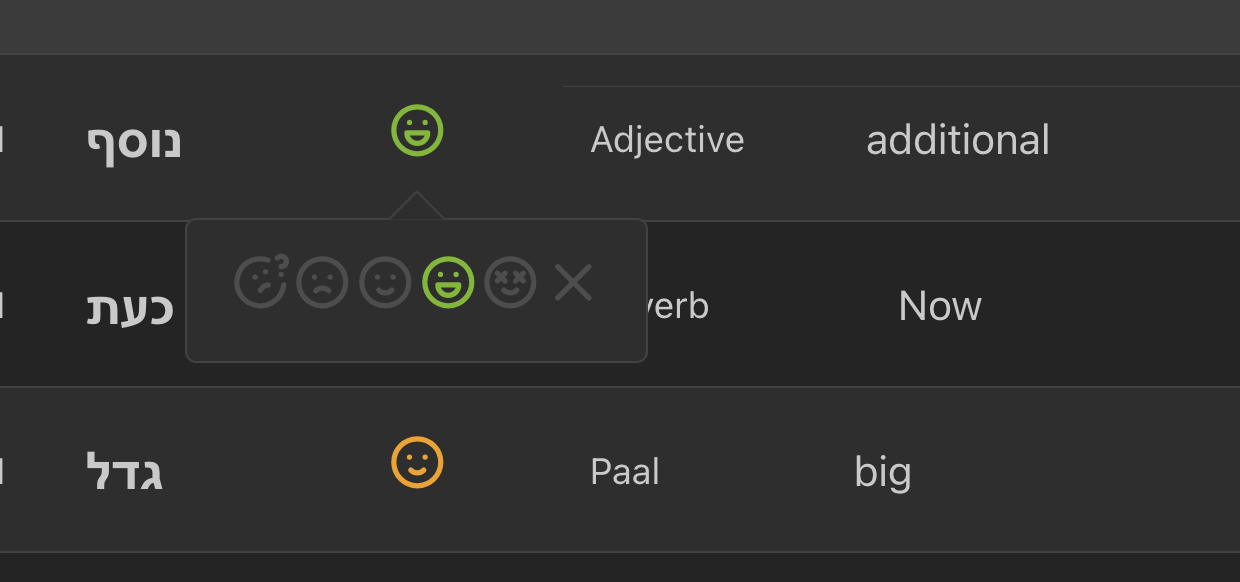1240x582 pixels.
Task: Click the Hebrew word גדל
Action: pyautogui.click(x=125, y=472)
